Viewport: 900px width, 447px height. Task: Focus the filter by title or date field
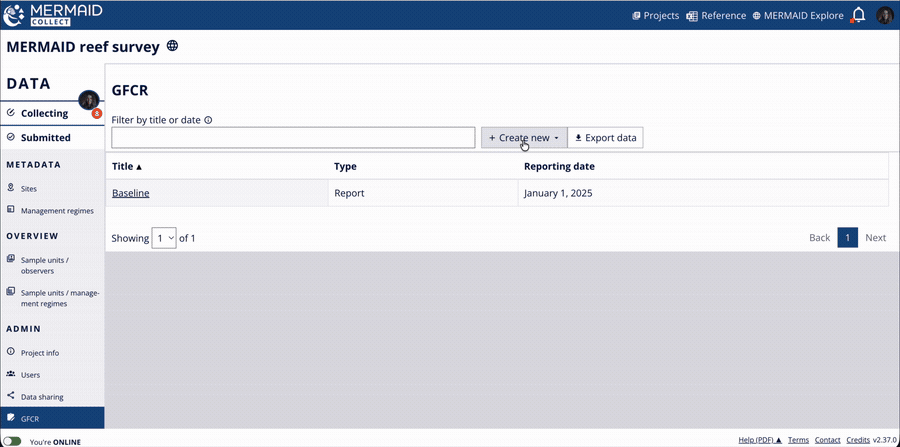click(x=293, y=138)
